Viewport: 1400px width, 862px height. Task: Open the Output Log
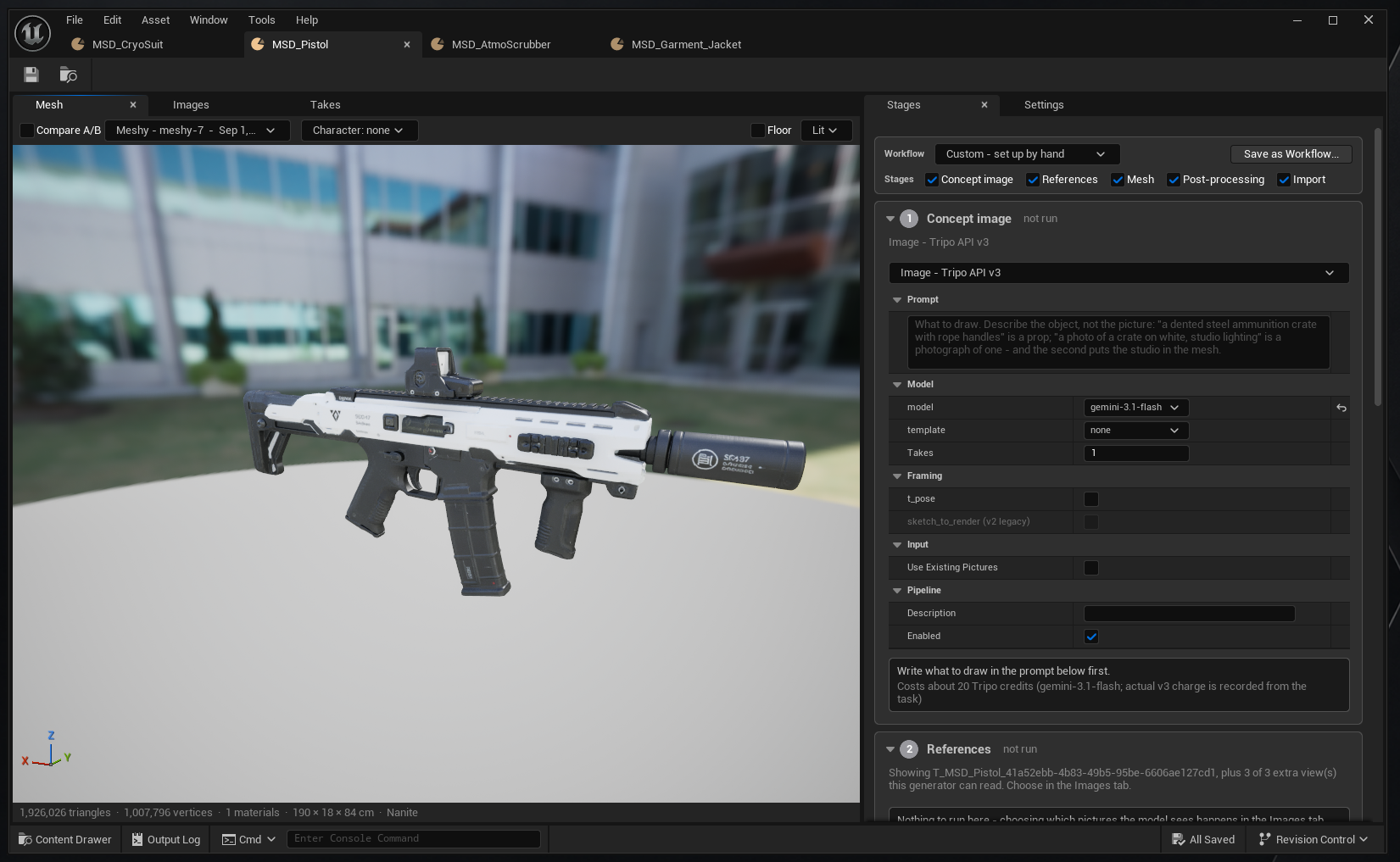coord(166,839)
